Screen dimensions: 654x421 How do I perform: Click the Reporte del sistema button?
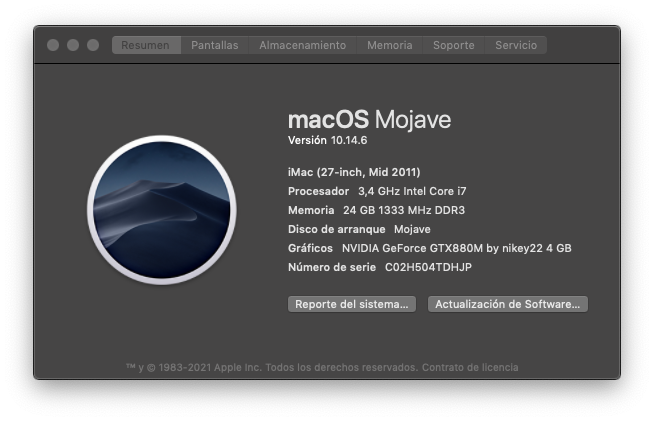pos(352,304)
